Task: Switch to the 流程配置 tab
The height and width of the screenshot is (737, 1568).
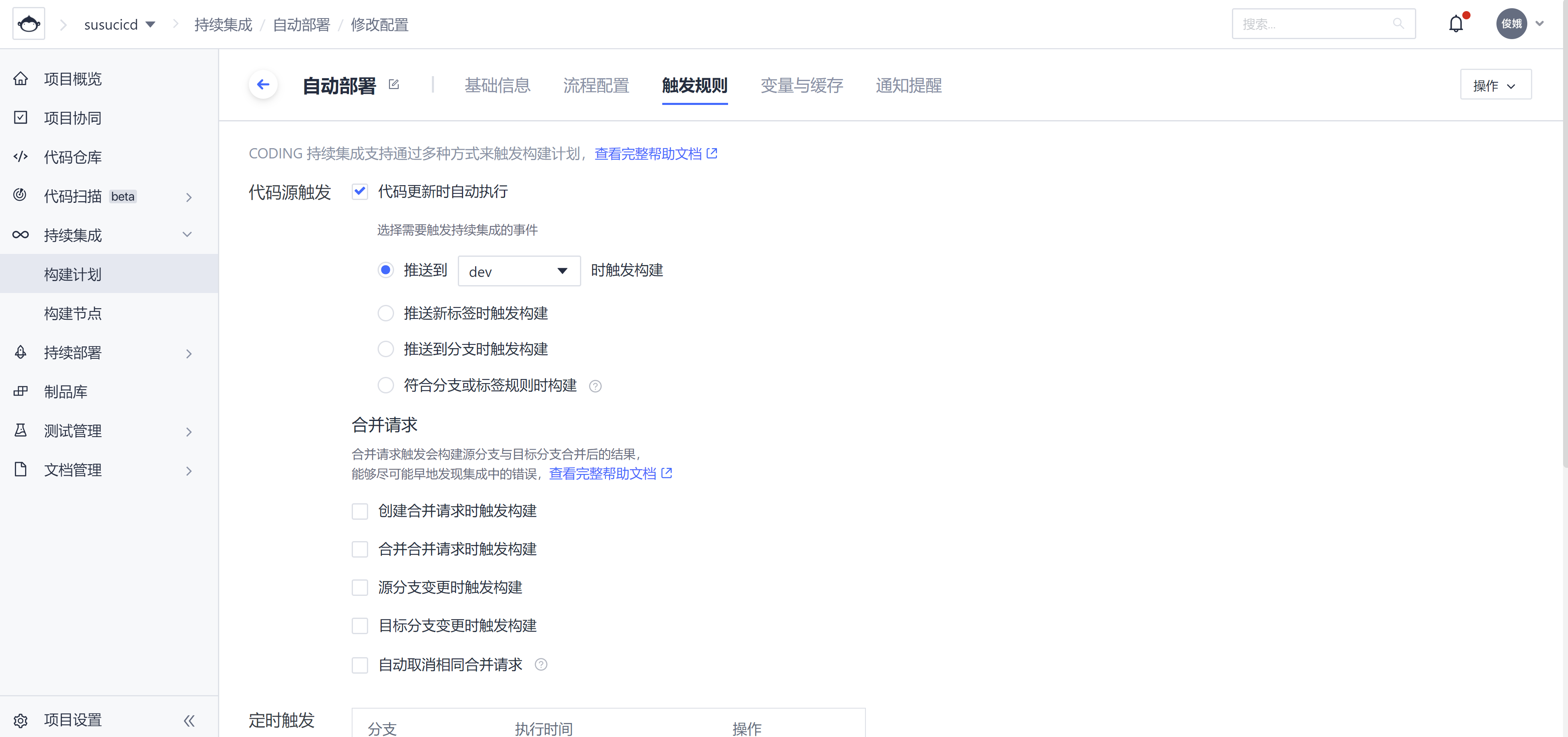Action: (x=596, y=85)
